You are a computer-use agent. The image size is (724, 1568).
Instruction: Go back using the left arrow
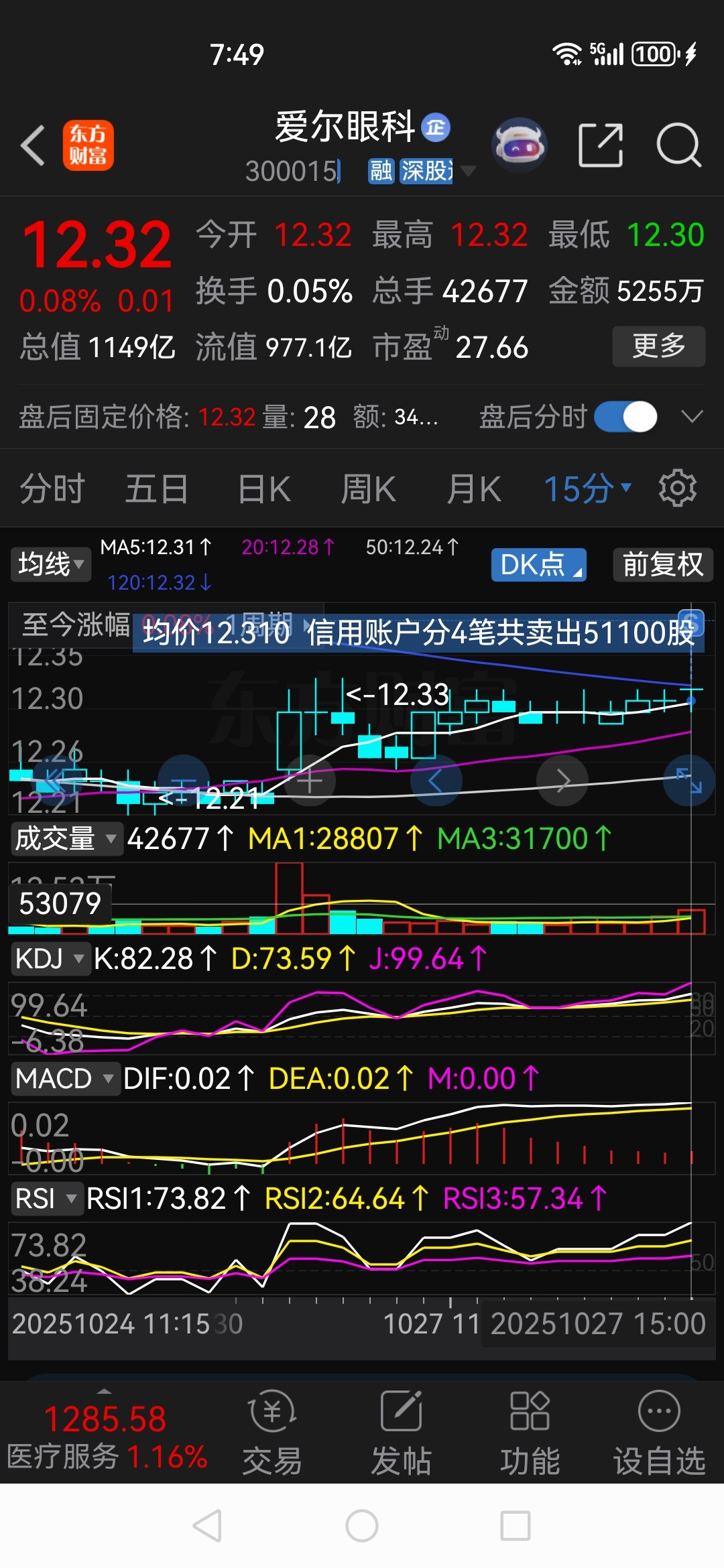33,145
